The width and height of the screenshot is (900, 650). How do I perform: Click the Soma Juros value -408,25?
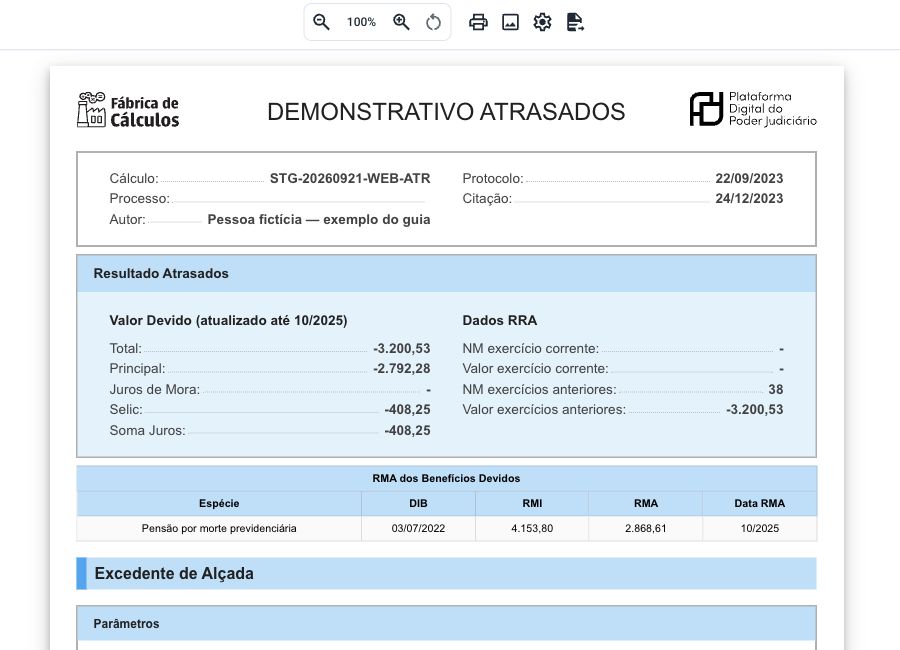pyautogui.click(x=408, y=431)
